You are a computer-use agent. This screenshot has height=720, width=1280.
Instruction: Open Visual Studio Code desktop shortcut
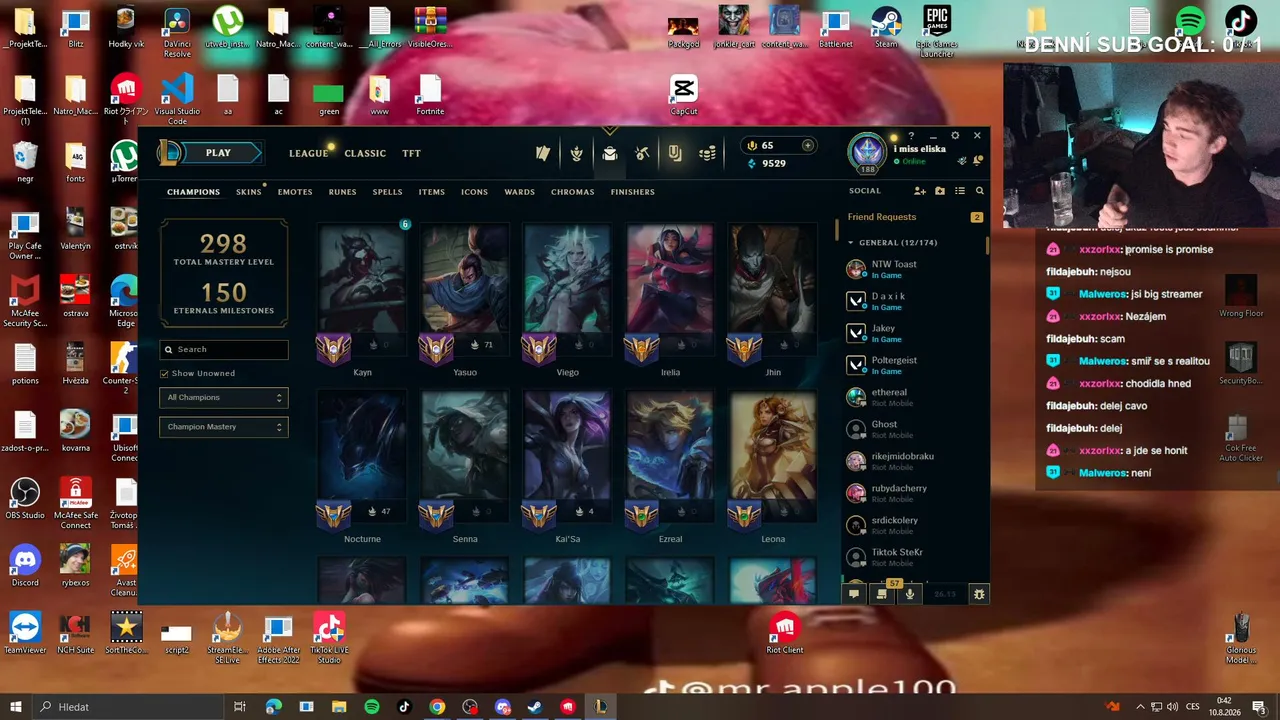[x=177, y=100]
